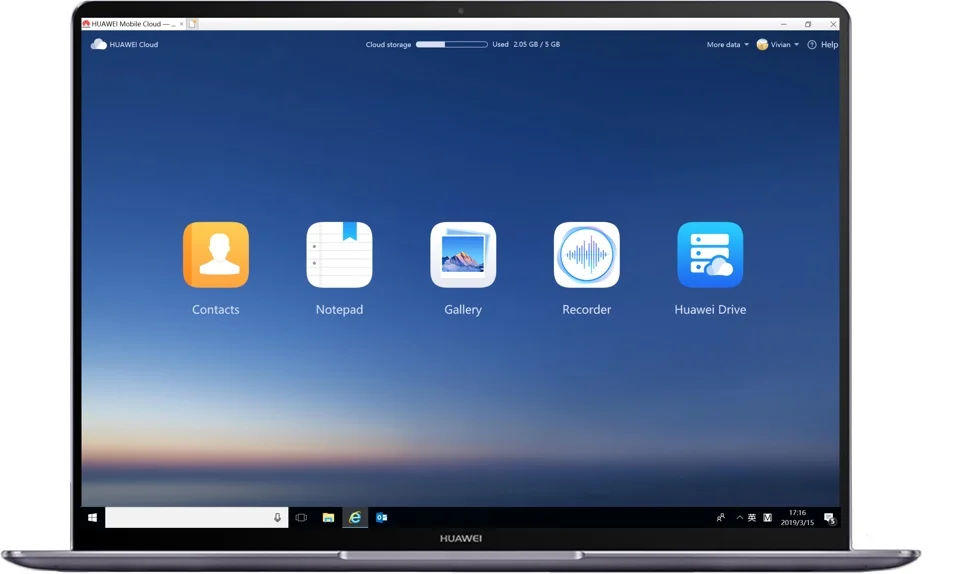Click the taskbar clock showing 17:16

pyautogui.click(x=797, y=518)
